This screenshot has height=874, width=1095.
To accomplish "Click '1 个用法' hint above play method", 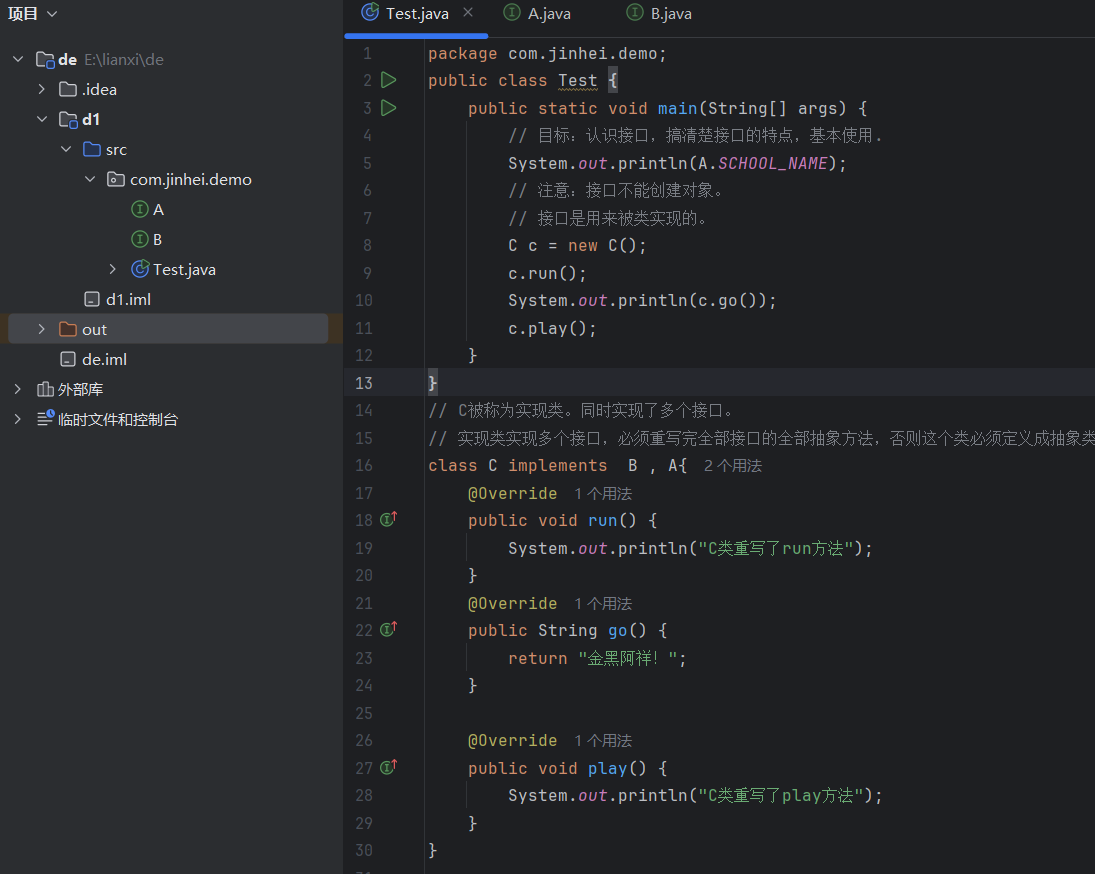I will pos(603,741).
